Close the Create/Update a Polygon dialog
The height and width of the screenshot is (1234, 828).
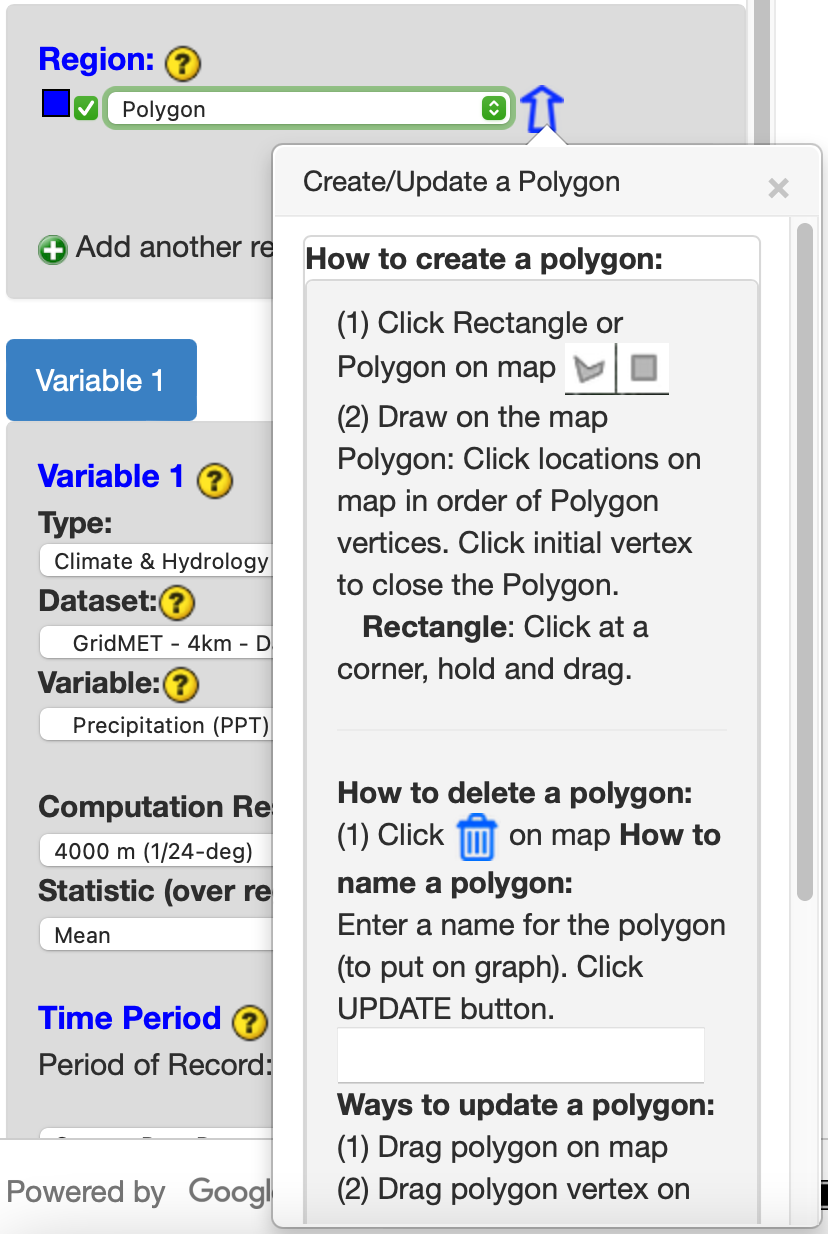click(x=778, y=187)
